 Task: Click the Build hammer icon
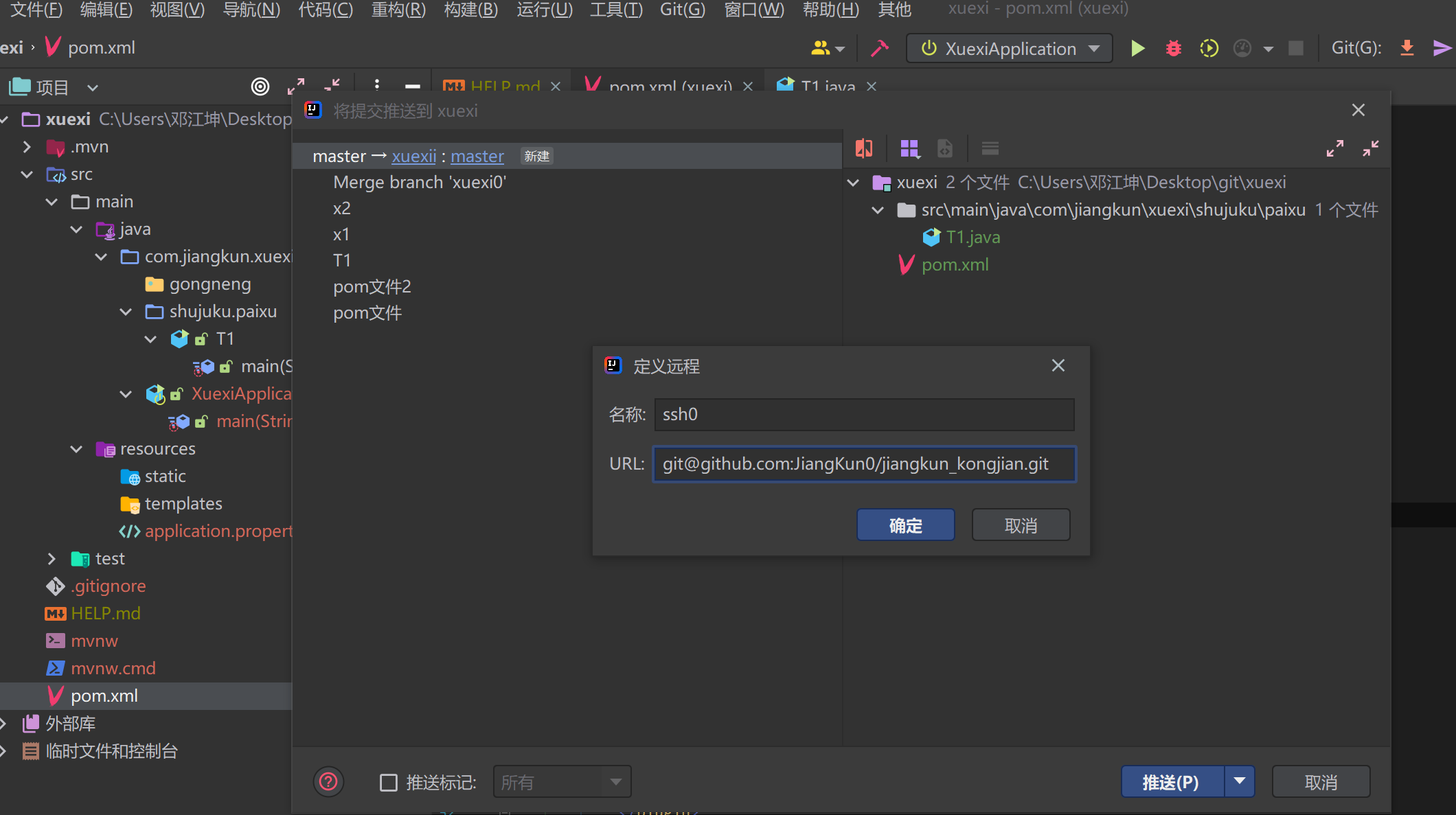[879, 48]
